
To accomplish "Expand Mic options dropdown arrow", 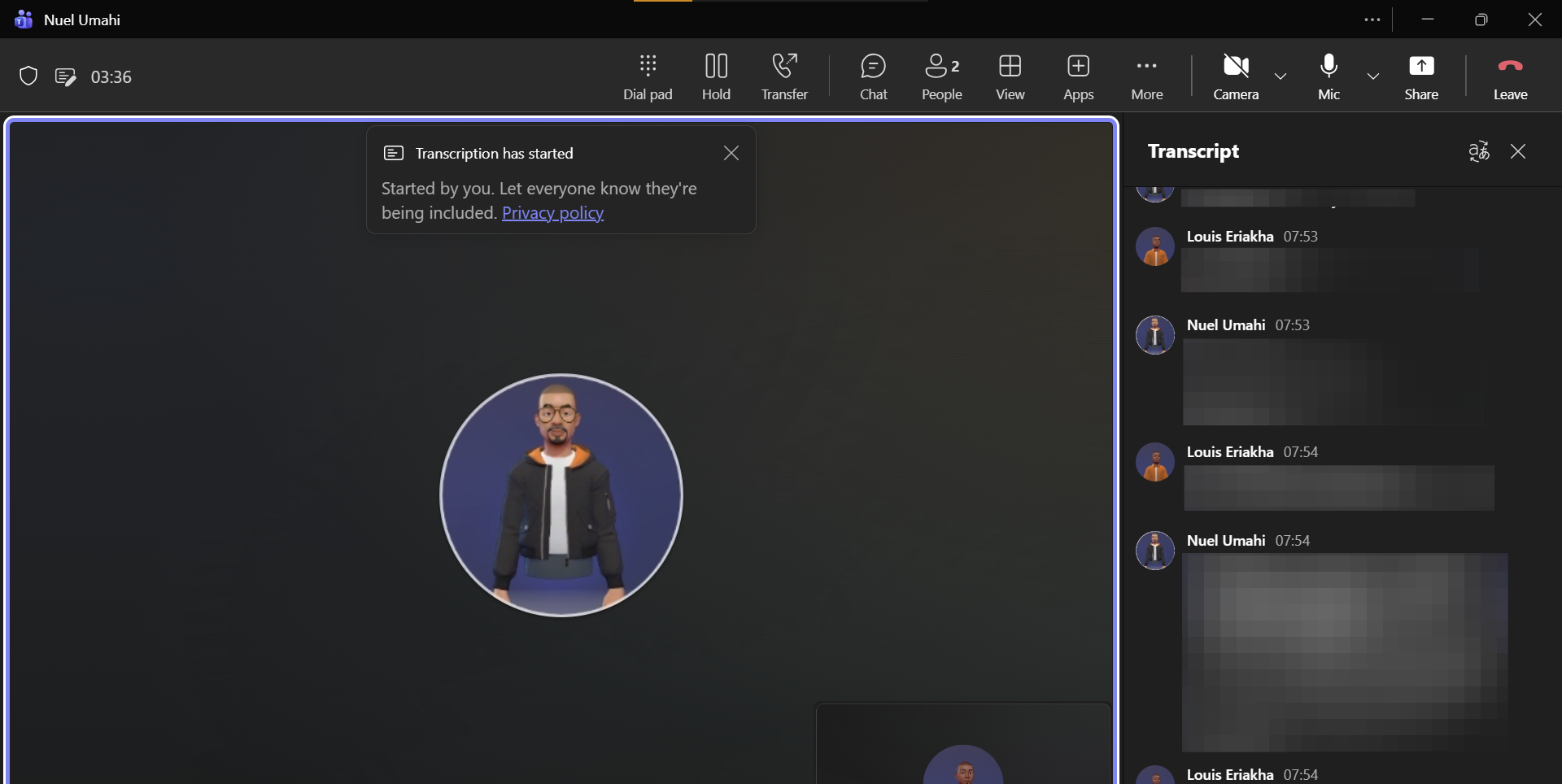I will (1372, 76).
